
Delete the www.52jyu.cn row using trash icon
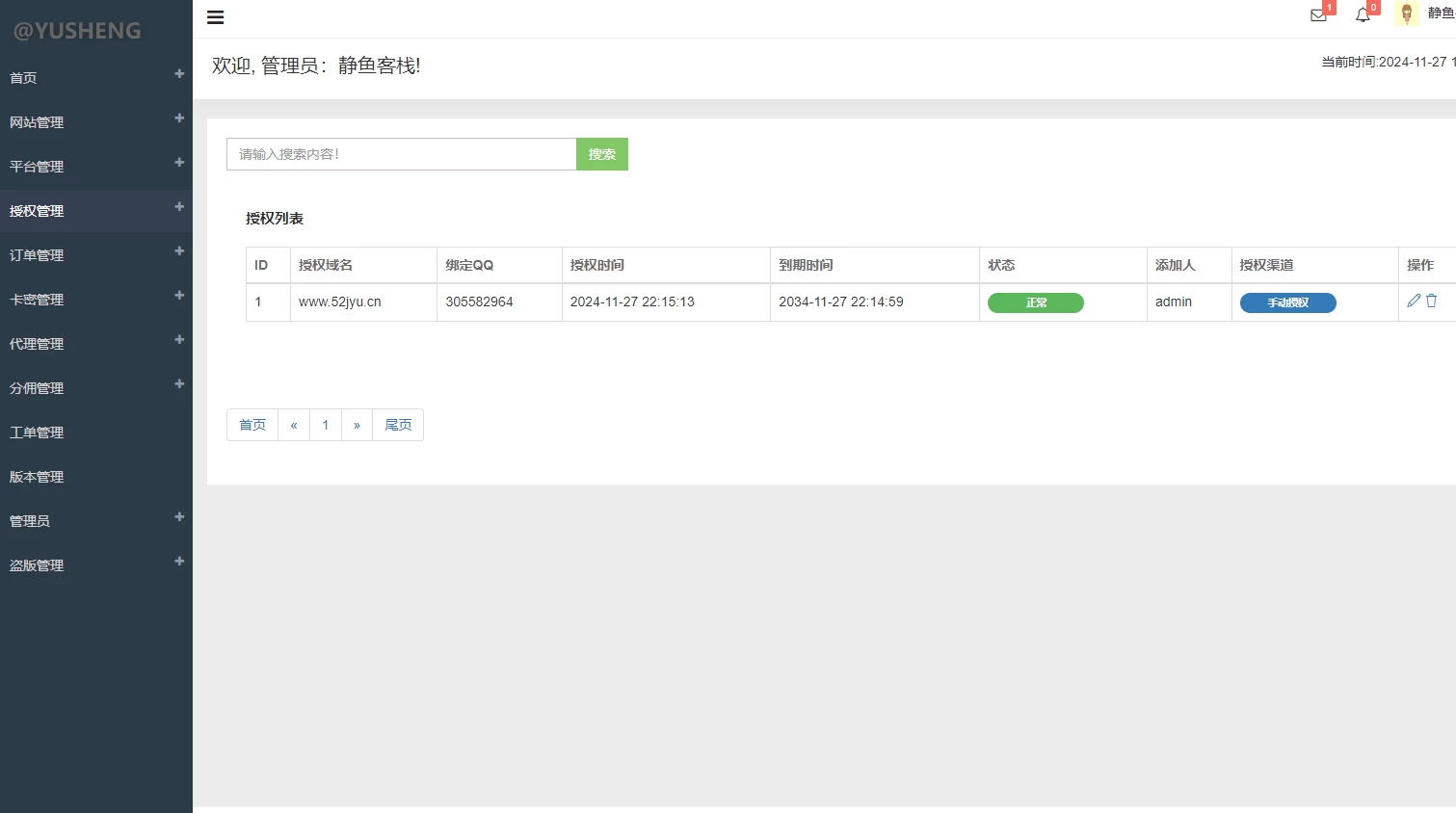(1432, 301)
